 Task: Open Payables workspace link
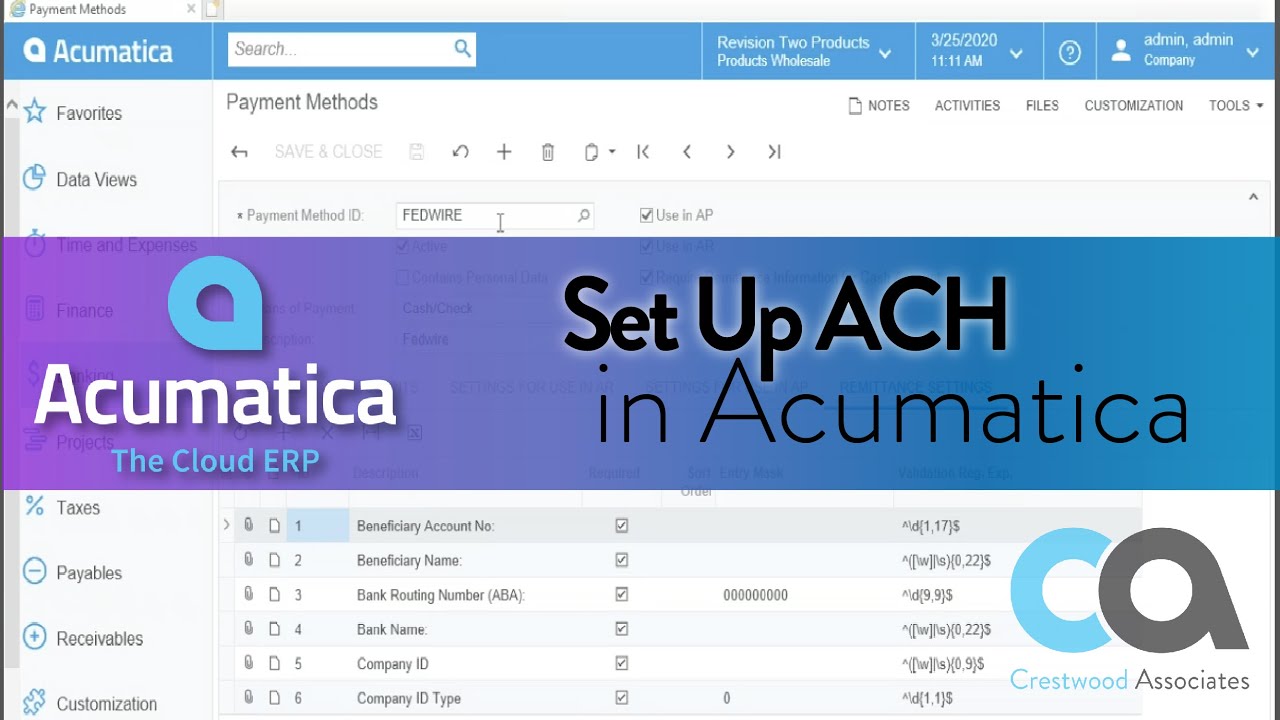[x=89, y=573]
